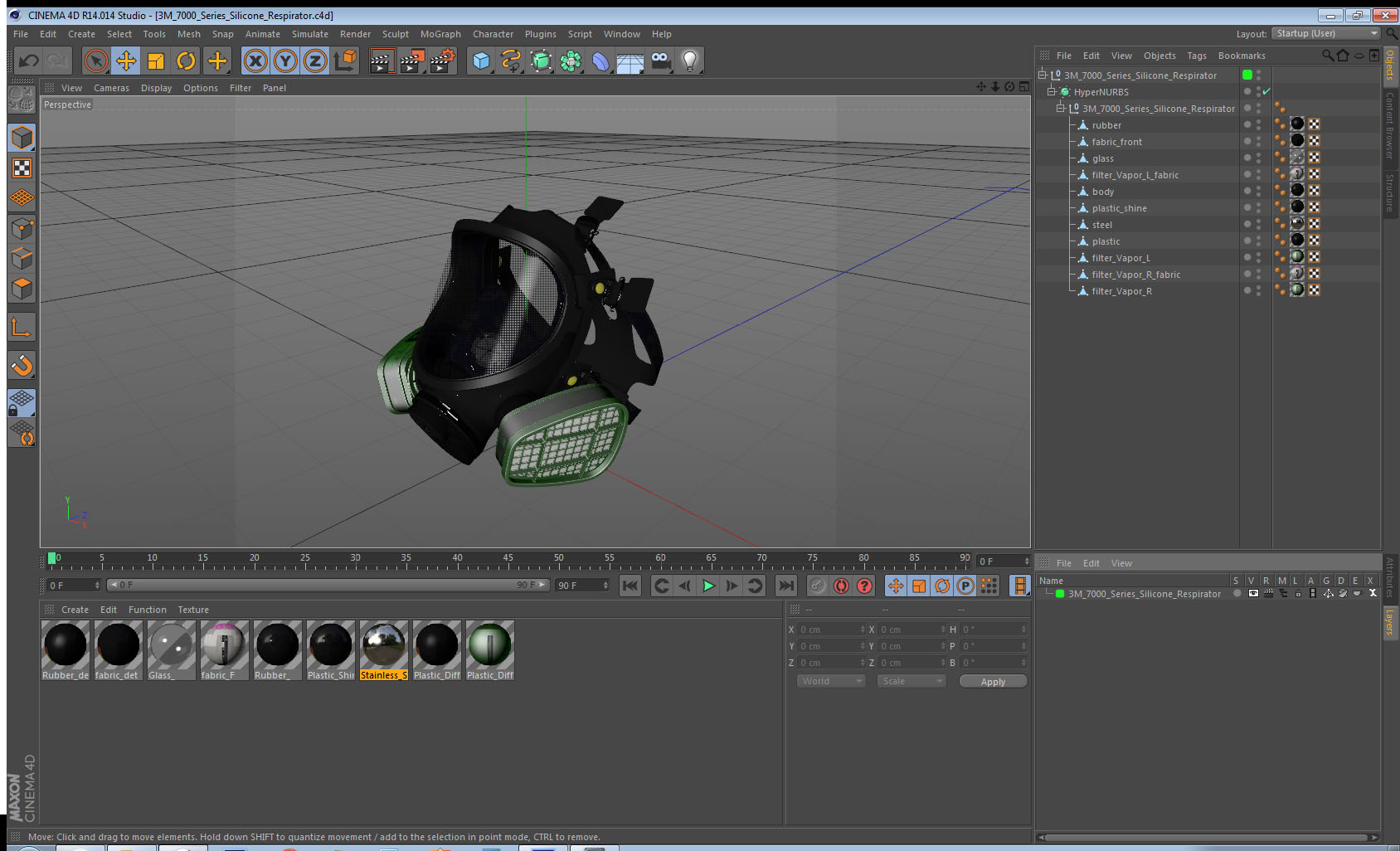This screenshot has height=851, width=1400.
Task: Switch to Polygons mode
Action: click(x=22, y=288)
